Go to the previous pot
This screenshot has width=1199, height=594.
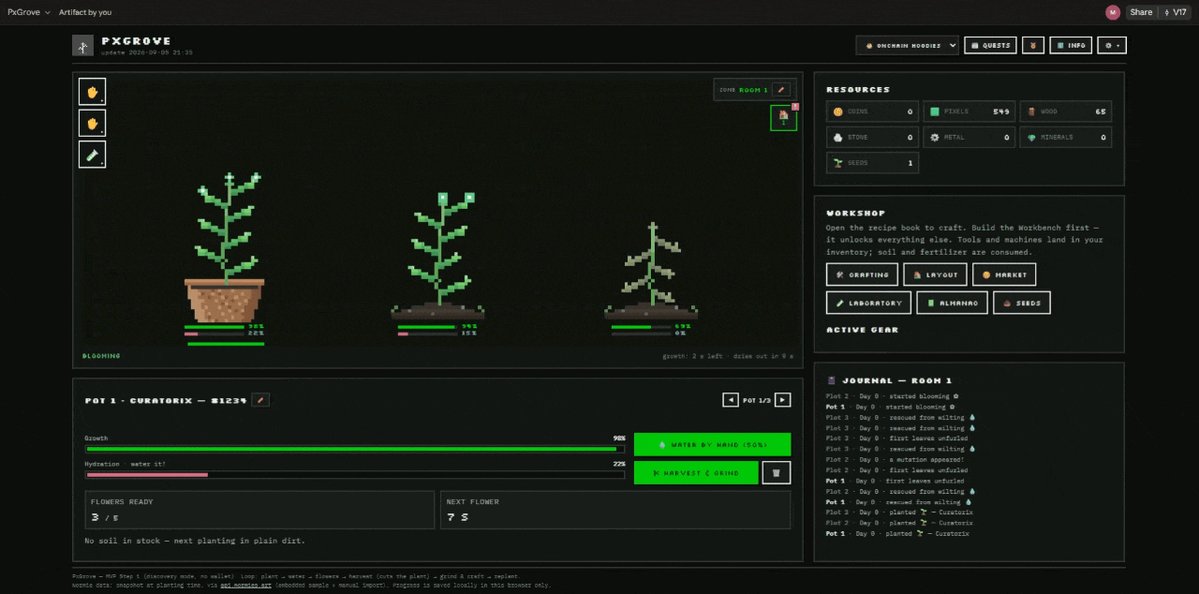click(731, 400)
